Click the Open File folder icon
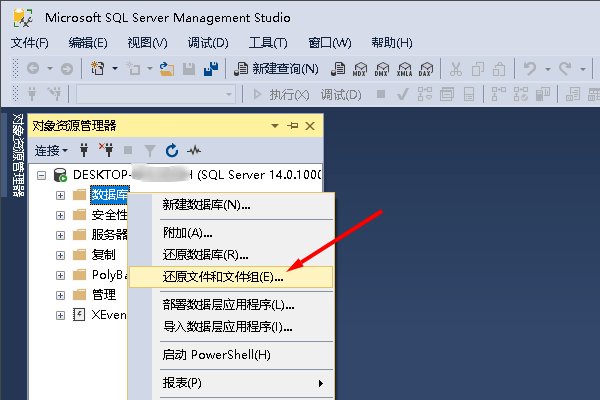The image size is (600, 400). tap(167, 69)
